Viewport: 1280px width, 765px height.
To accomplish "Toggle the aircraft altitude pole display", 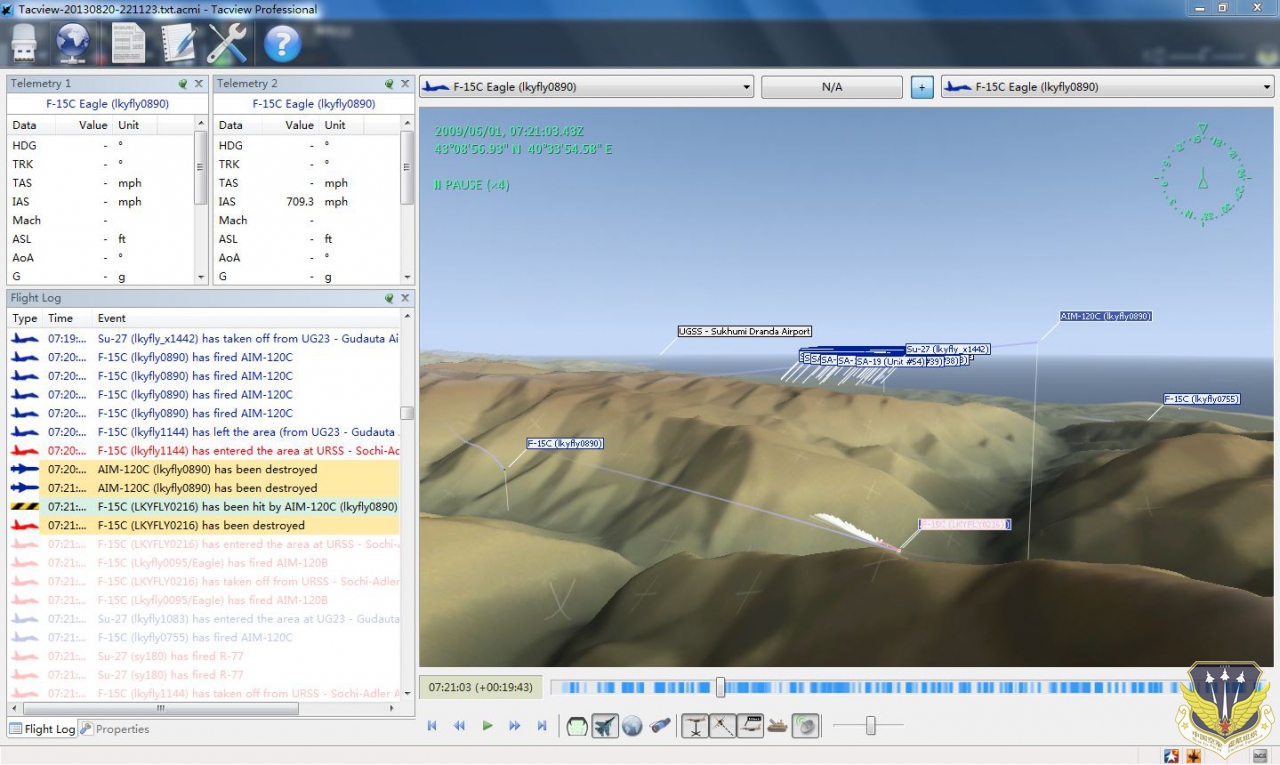I will pos(695,727).
